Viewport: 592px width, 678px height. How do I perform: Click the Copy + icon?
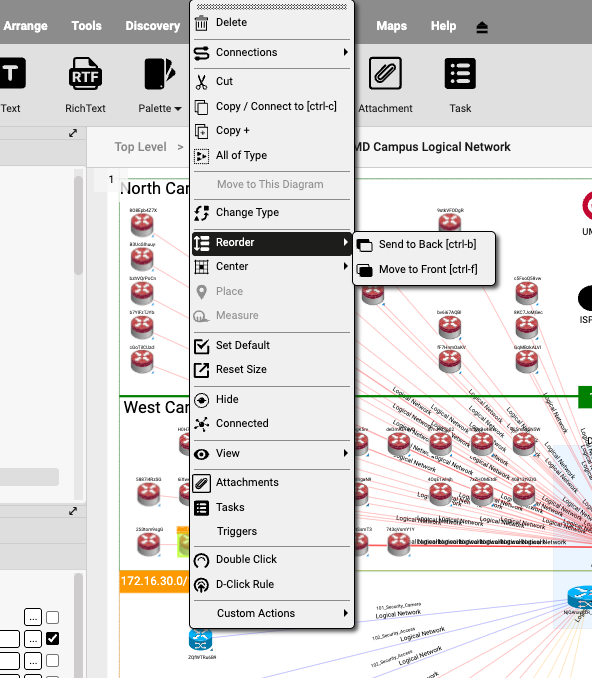tap(201, 131)
